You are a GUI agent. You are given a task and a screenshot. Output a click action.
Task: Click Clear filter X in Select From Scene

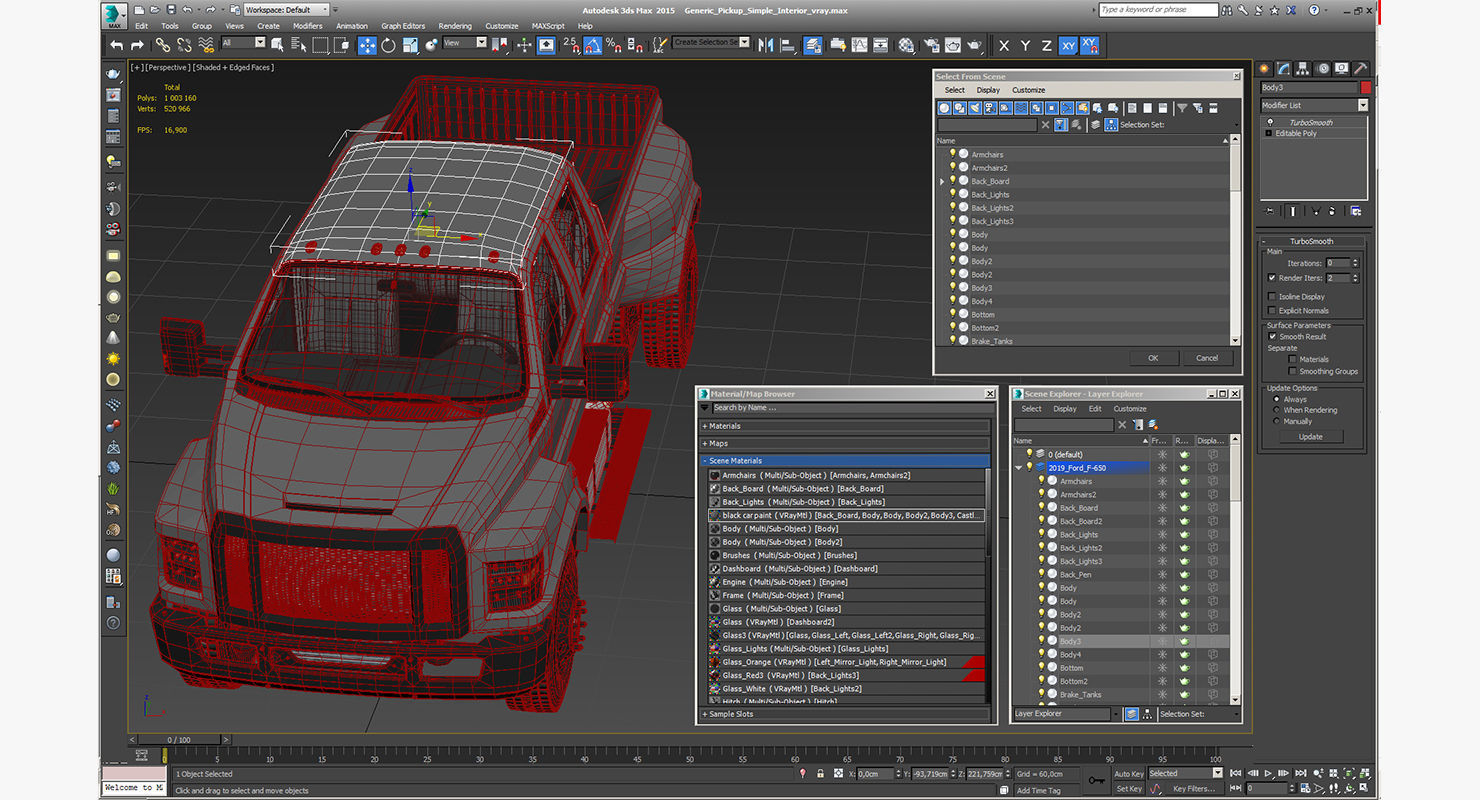pyautogui.click(x=1046, y=125)
